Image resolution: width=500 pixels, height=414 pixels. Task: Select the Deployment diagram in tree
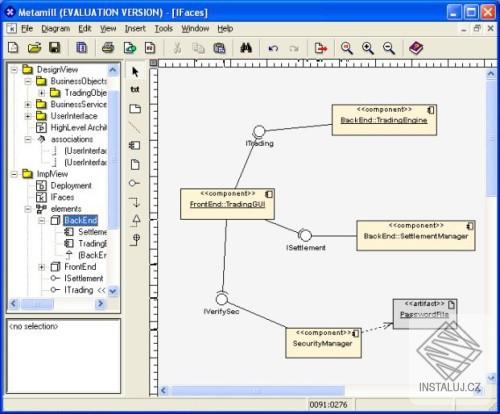pos(71,186)
